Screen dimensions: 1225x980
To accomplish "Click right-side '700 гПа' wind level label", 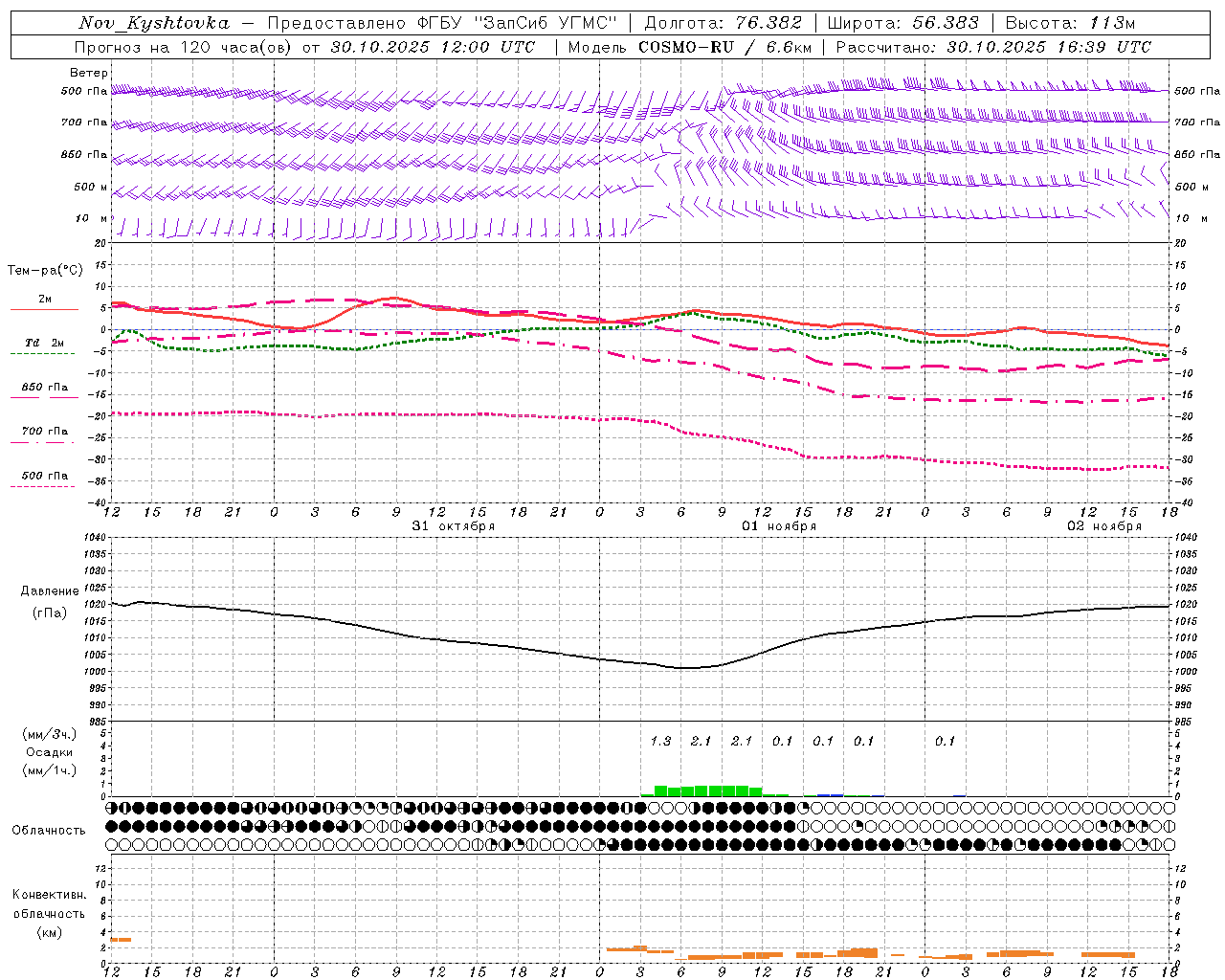I will click(1197, 122).
